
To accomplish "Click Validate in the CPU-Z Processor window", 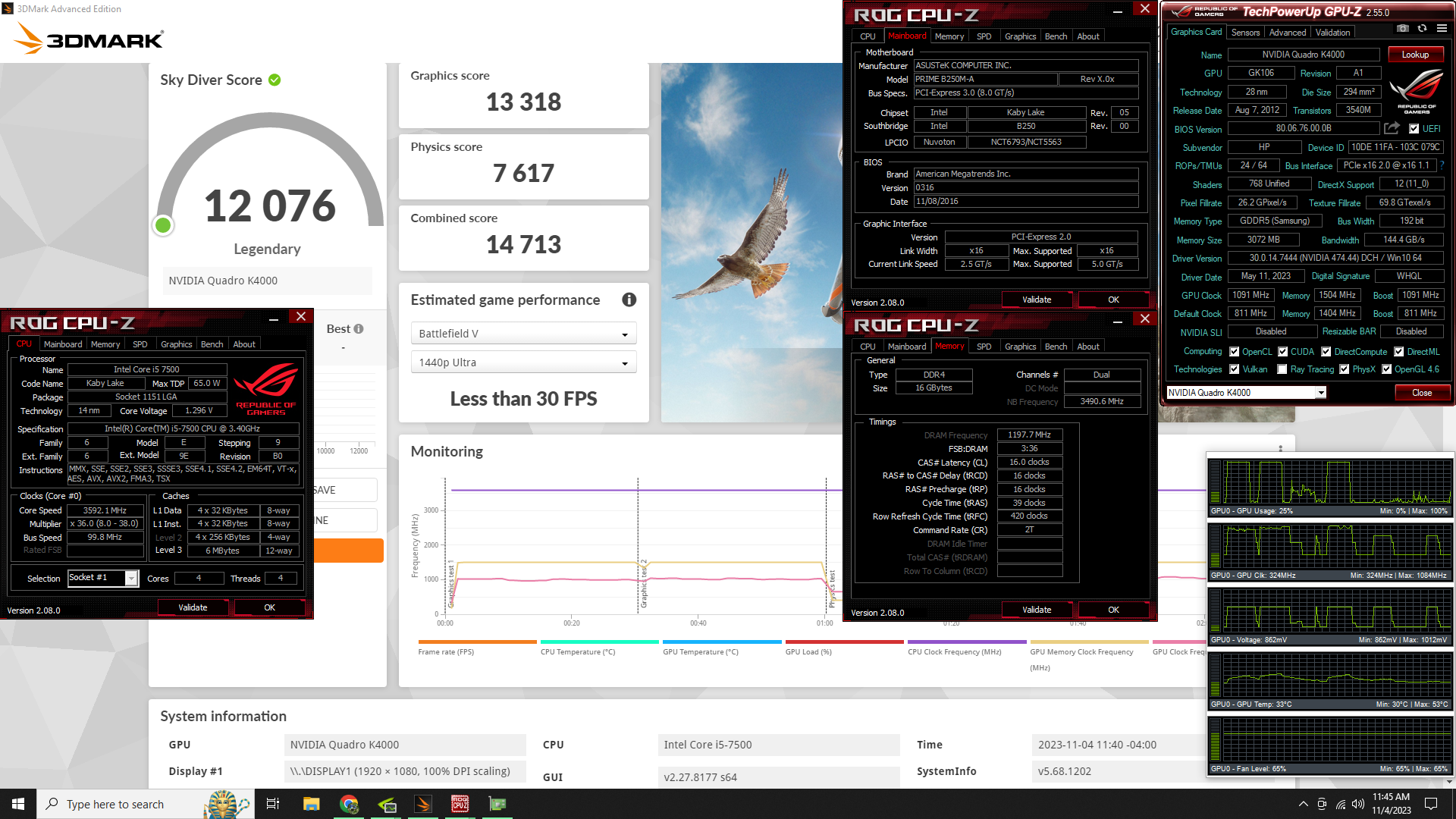I will [193, 607].
